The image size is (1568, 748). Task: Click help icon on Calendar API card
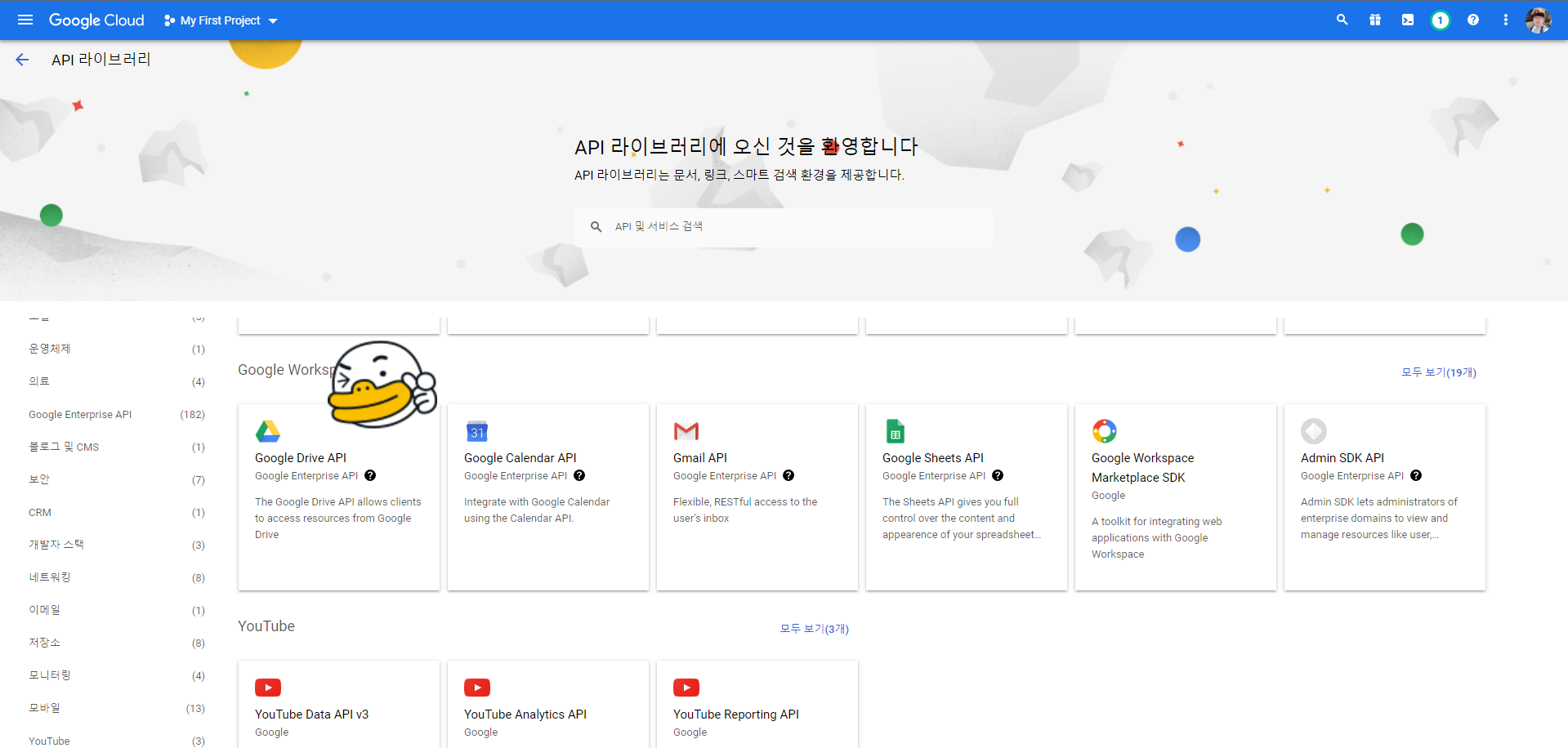(579, 475)
